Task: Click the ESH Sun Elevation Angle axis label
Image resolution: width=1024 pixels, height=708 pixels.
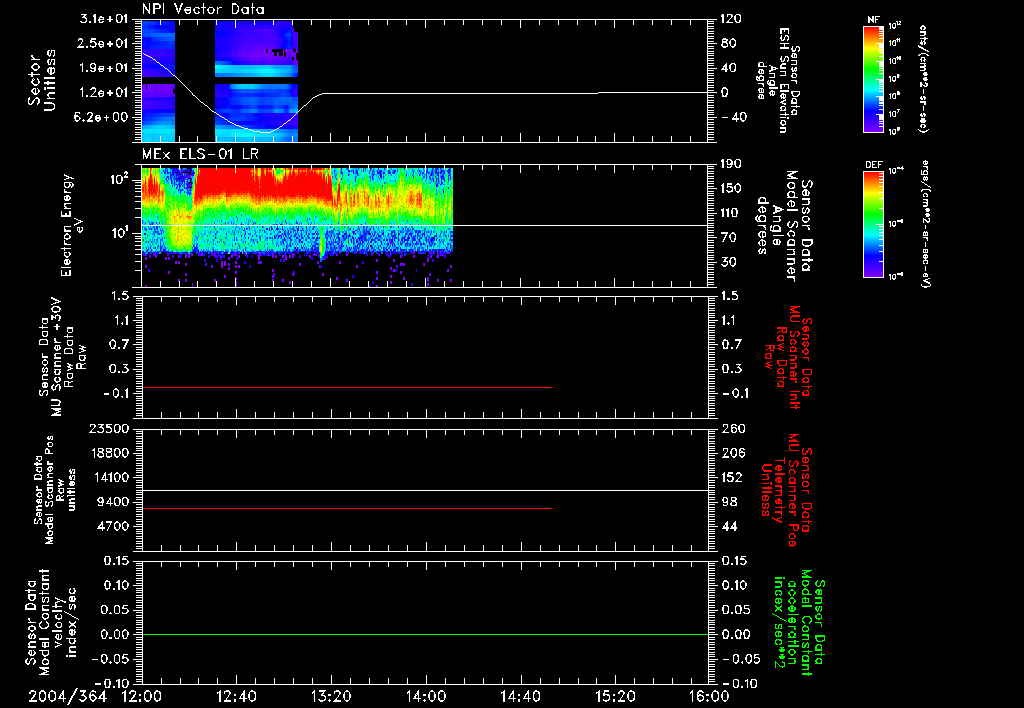Action: pos(778,80)
